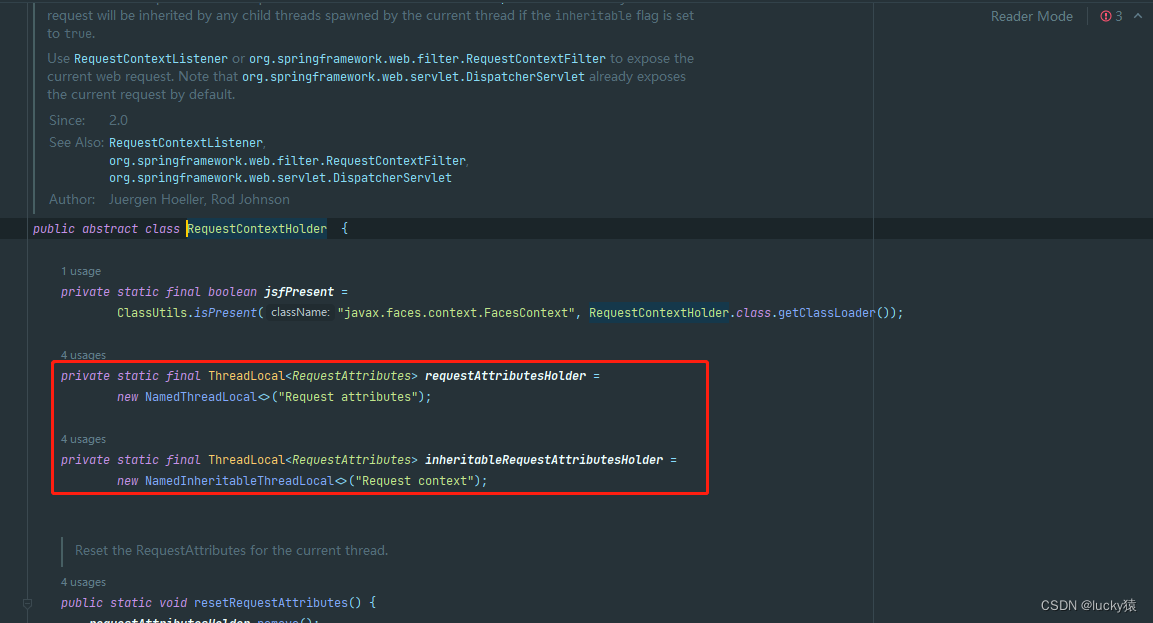Open RequestContextFilter link in the 'Use' sentence

[x=427, y=59]
